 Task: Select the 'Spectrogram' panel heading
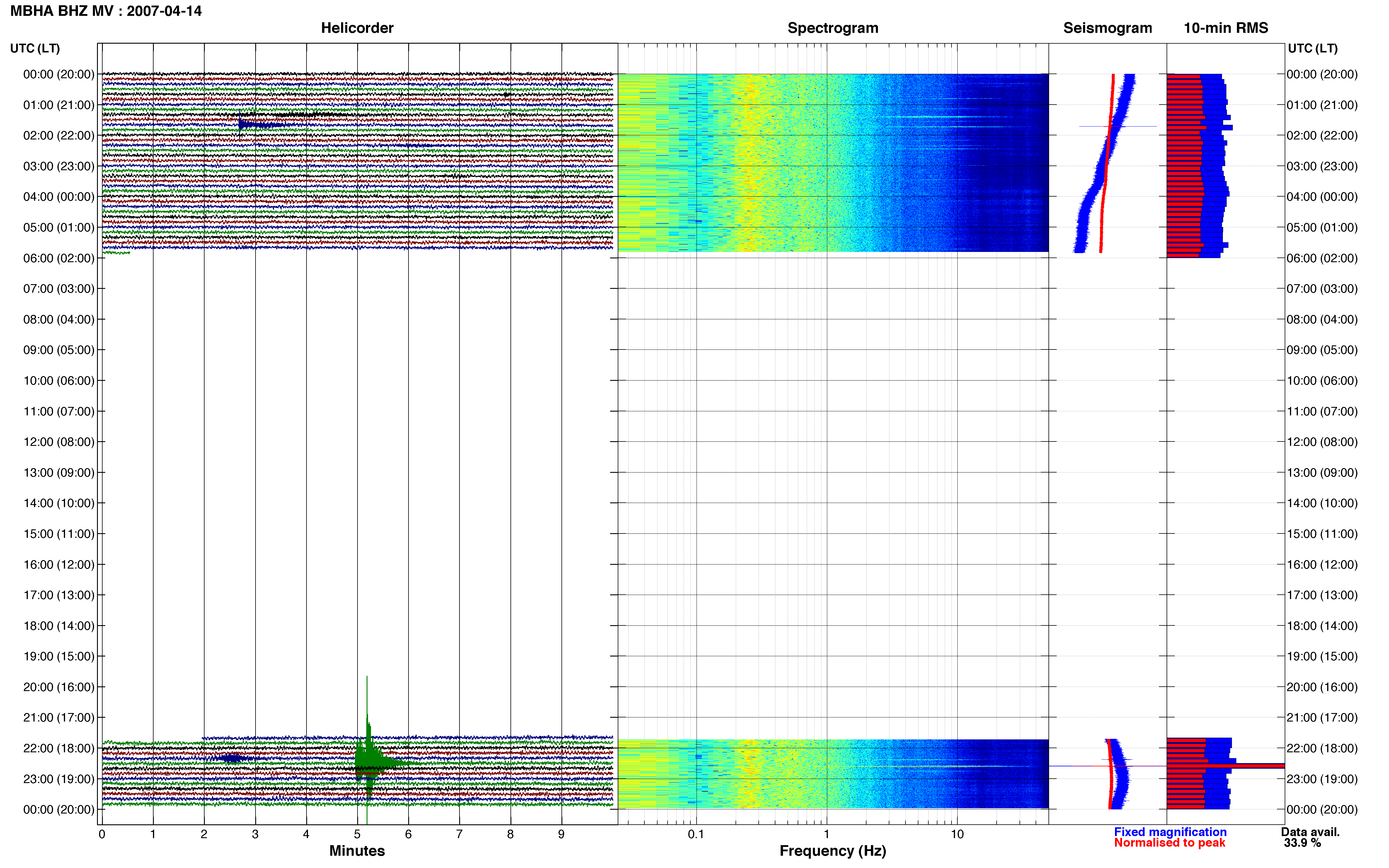[833, 28]
